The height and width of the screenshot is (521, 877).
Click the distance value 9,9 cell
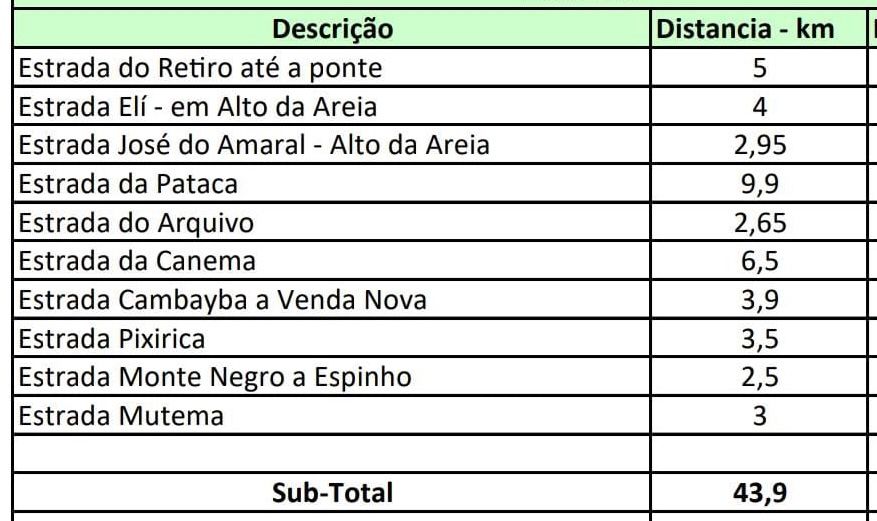pos(759,183)
